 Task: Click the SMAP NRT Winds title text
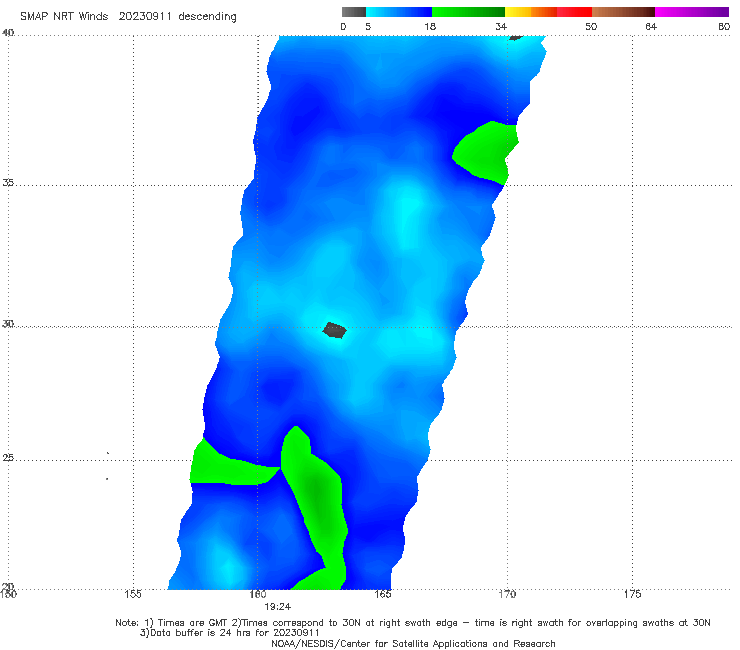tap(64, 17)
